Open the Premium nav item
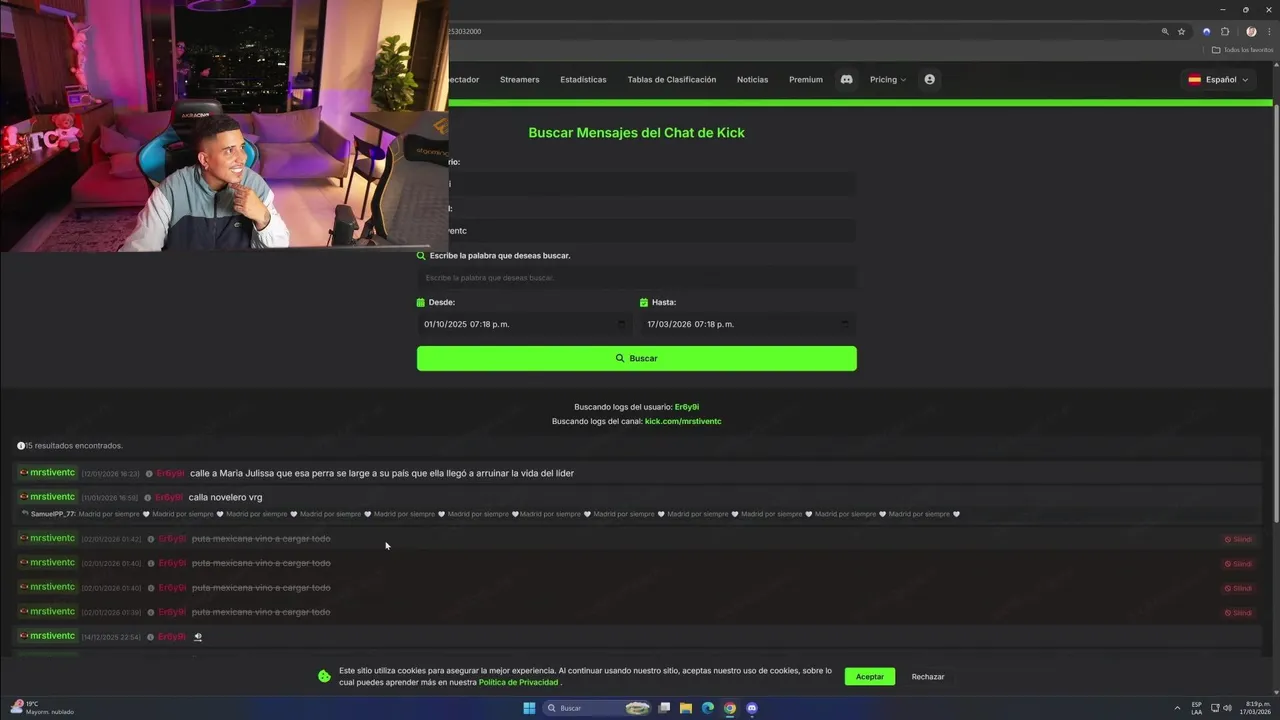 click(x=806, y=79)
